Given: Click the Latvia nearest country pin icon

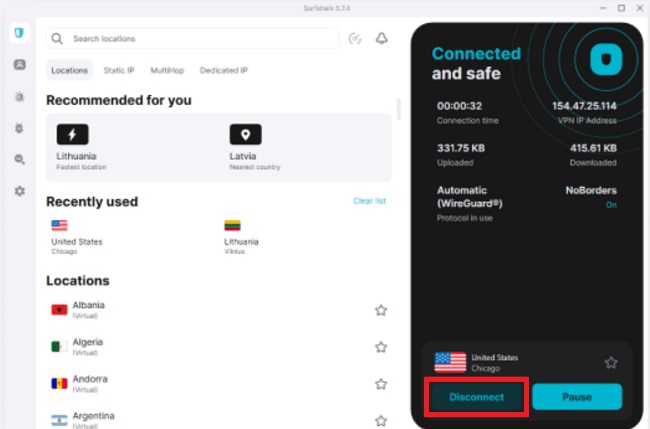Looking at the screenshot, I should tap(245, 134).
